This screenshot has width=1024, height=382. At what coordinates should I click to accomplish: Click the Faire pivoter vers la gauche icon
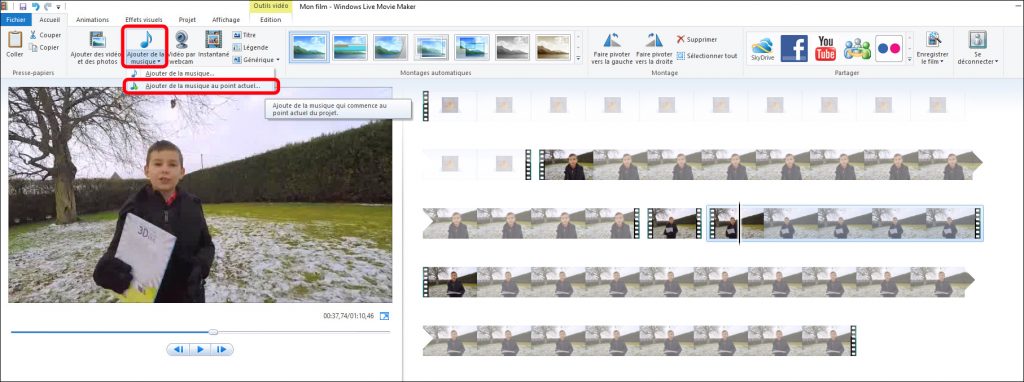click(612, 40)
